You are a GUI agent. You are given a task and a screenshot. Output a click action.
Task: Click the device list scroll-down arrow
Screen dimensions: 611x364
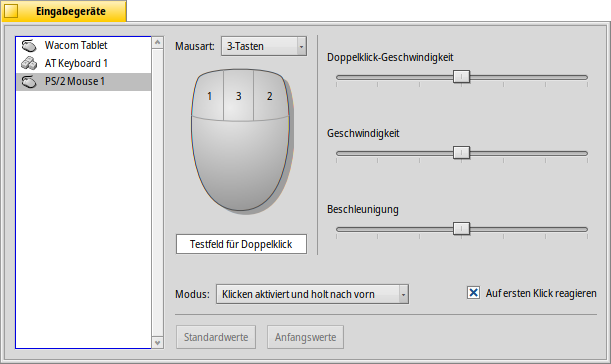[x=157, y=343]
